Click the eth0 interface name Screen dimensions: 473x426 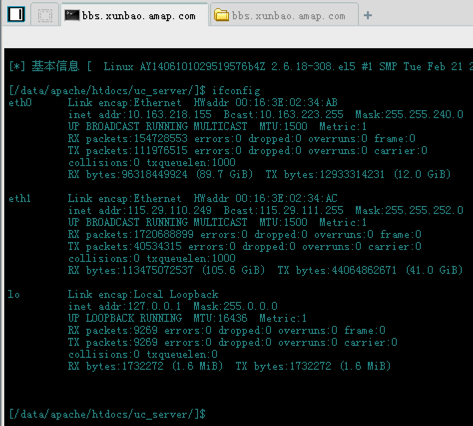click(20, 102)
